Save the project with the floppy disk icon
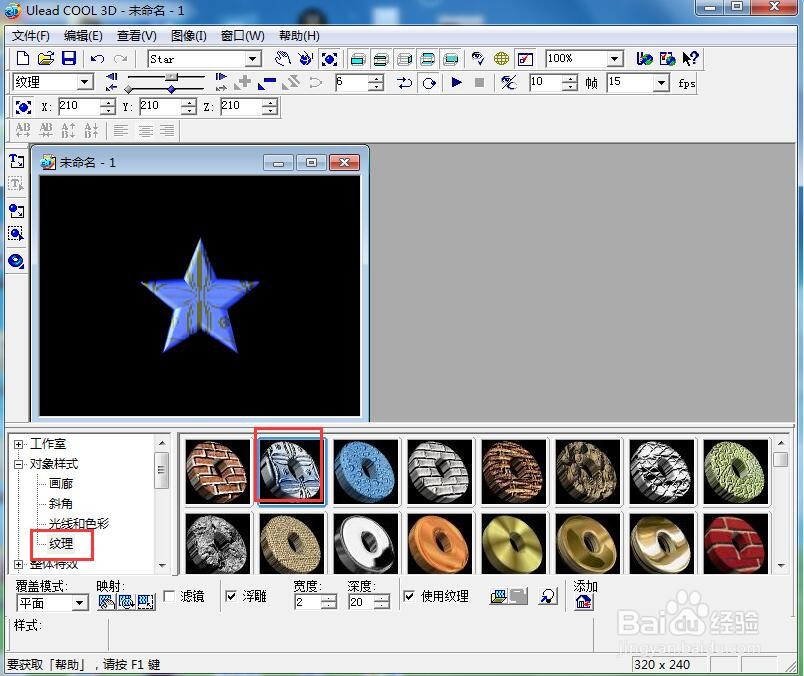Viewport: 804px width, 676px height. [x=68, y=58]
